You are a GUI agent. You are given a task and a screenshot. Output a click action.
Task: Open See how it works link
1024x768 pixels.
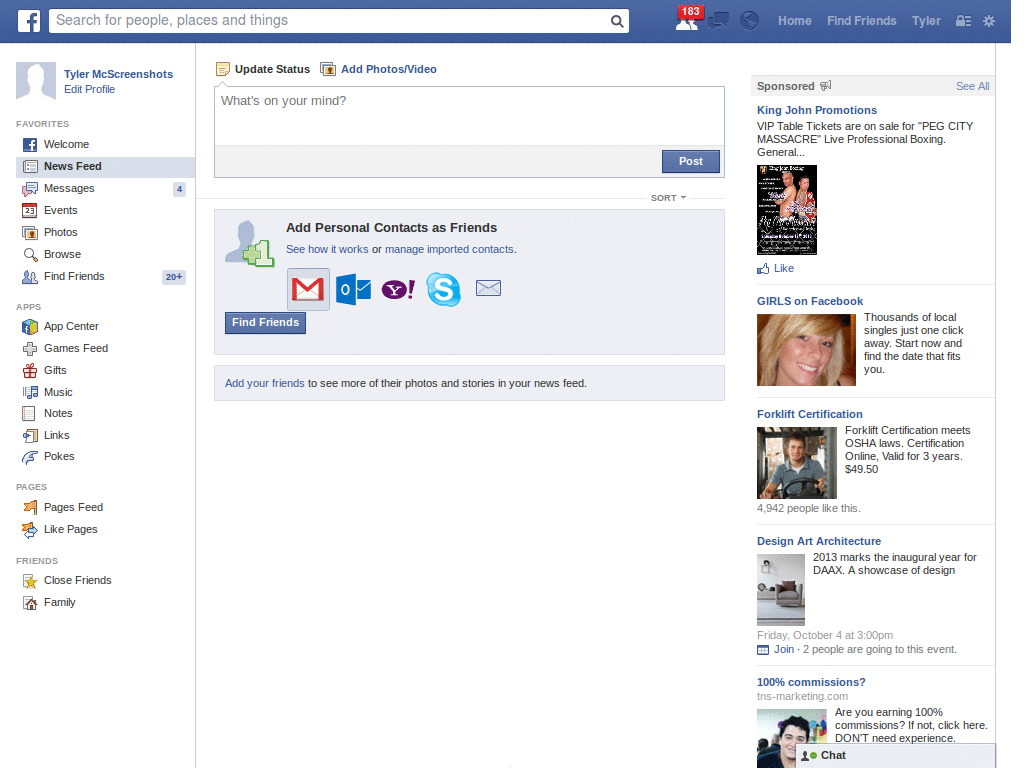coord(327,249)
